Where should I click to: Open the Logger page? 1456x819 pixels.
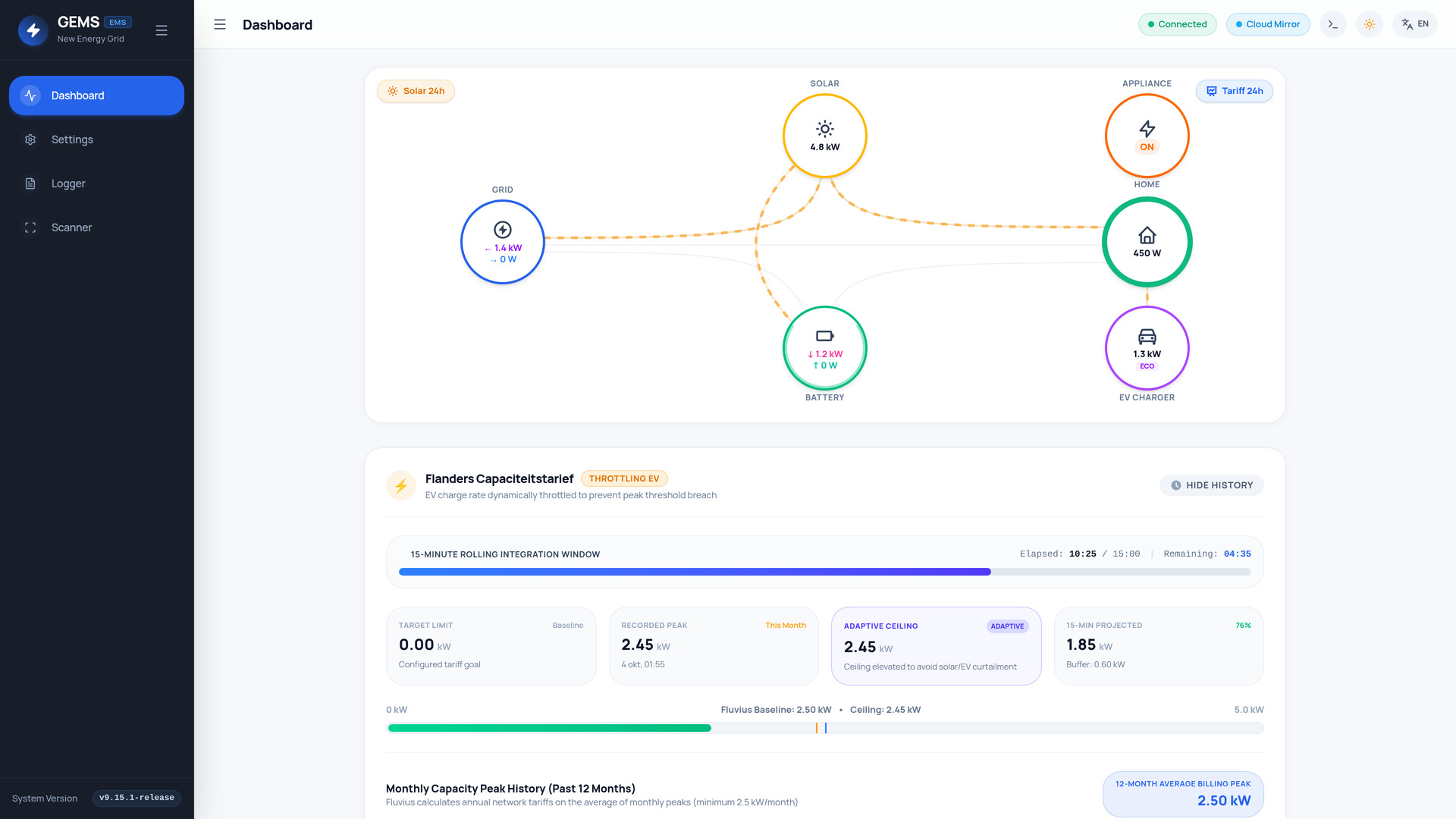click(96, 184)
